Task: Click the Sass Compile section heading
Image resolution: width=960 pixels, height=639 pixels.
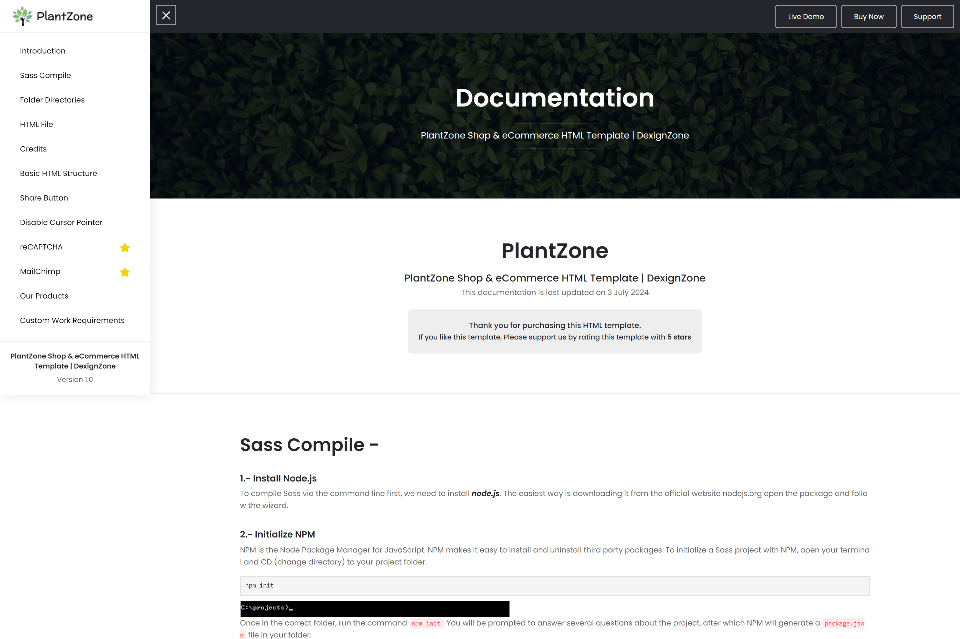Action: coord(309,444)
